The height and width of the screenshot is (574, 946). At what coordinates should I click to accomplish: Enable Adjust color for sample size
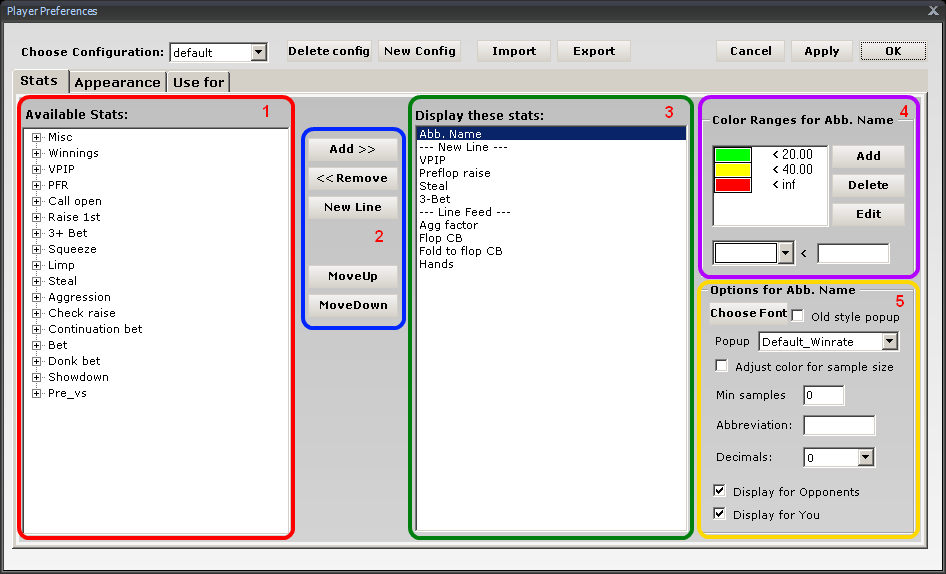pyautogui.click(x=721, y=366)
